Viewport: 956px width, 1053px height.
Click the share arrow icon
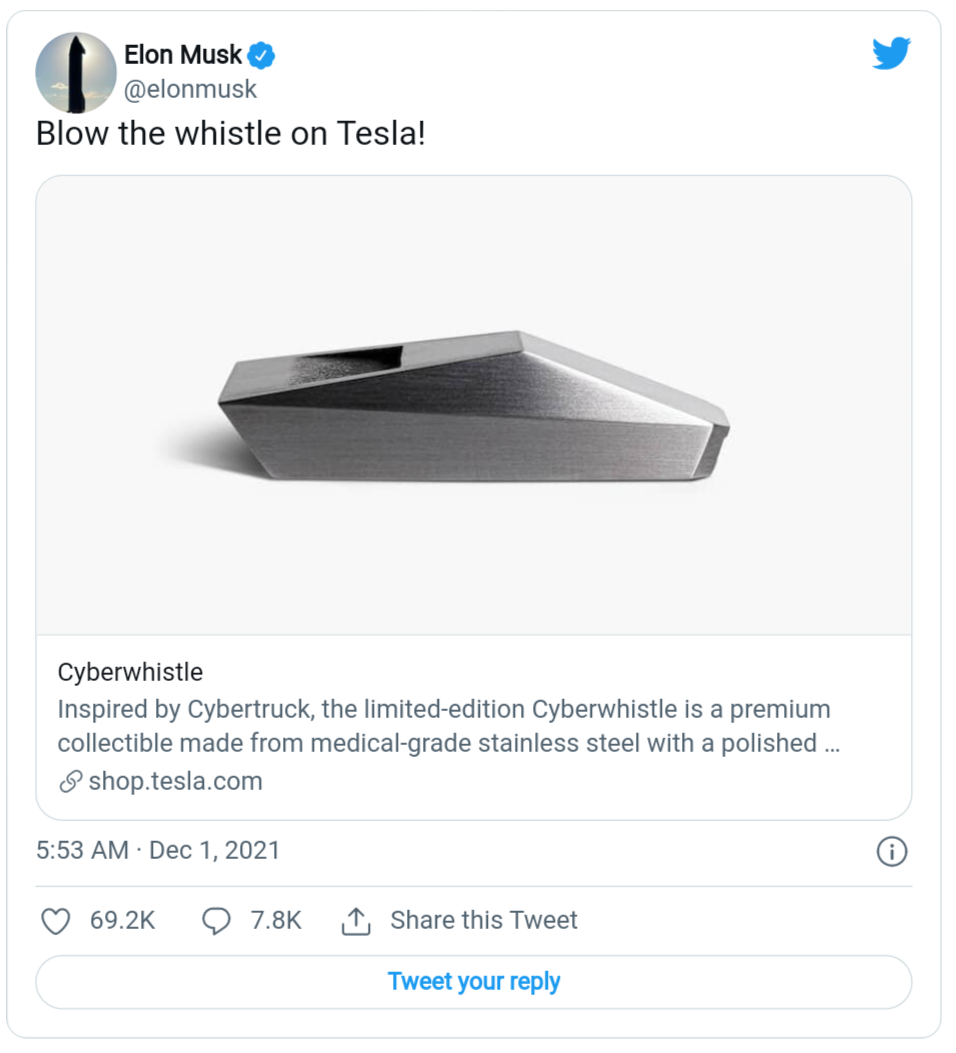(x=356, y=921)
